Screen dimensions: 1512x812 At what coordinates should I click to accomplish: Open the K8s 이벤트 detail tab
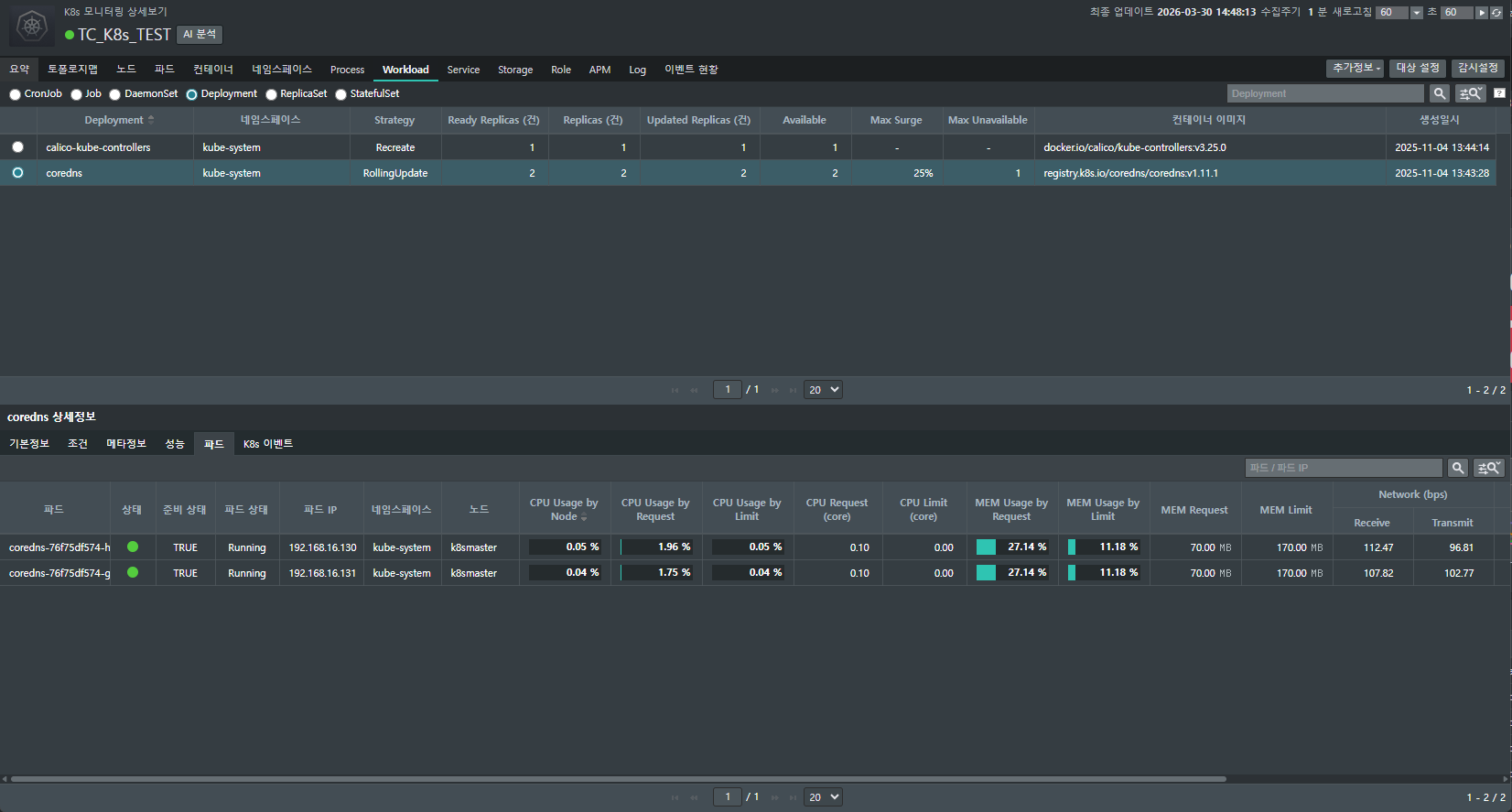pos(267,444)
